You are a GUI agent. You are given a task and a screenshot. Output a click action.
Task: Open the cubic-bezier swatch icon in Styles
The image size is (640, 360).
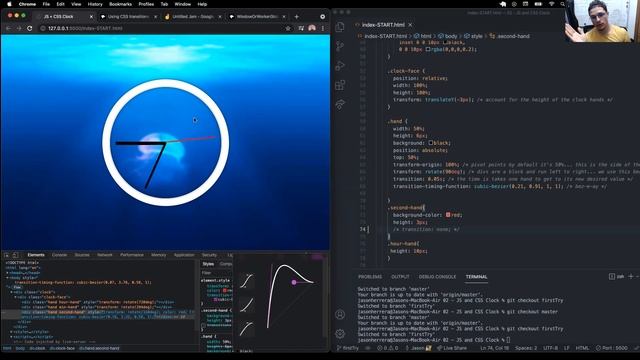click(x=216, y=299)
